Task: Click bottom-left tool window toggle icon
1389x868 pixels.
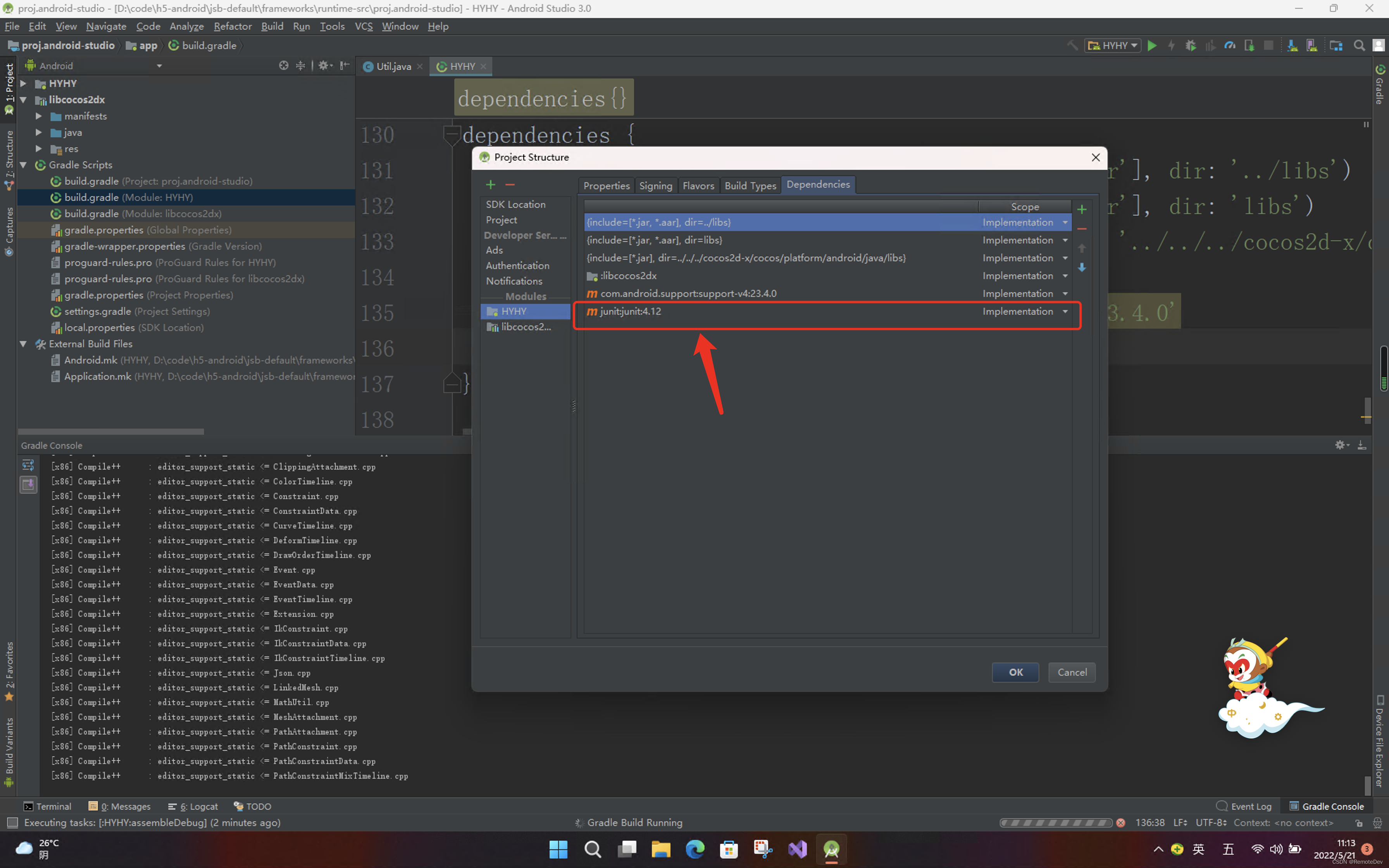Action: (x=12, y=823)
